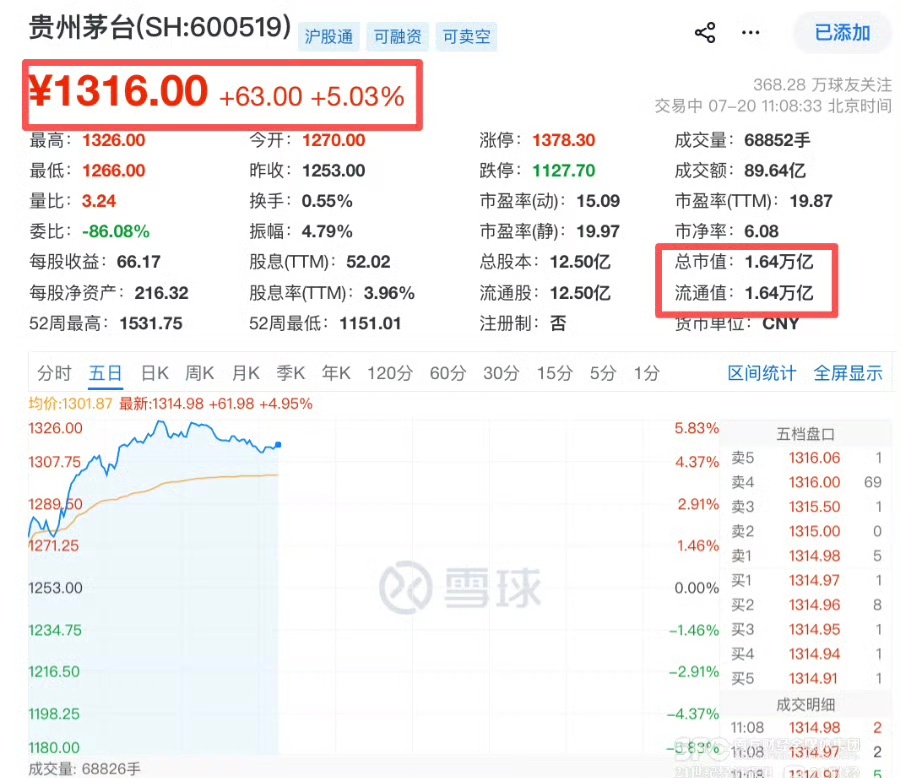900x778 pixels.
Task: Switch to the 120分 chart tab
Action: (x=390, y=373)
